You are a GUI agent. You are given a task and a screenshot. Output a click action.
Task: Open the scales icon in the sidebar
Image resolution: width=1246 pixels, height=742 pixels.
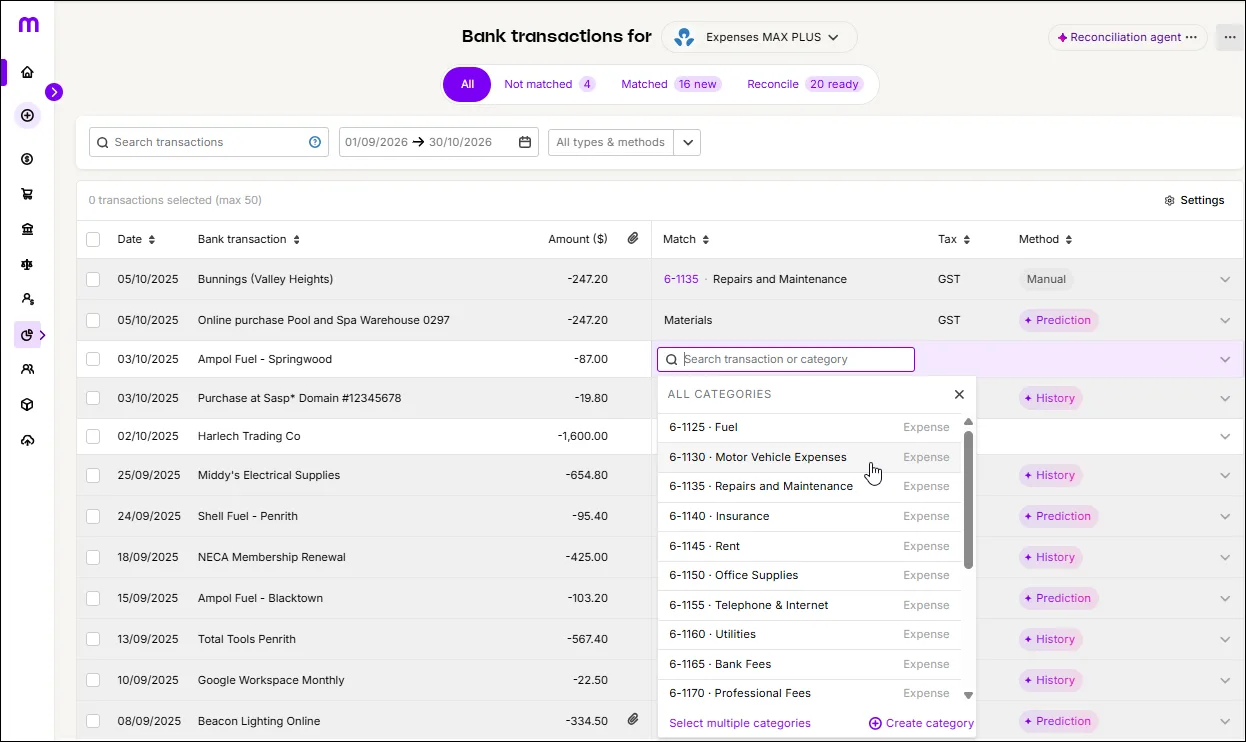point(28,264)
